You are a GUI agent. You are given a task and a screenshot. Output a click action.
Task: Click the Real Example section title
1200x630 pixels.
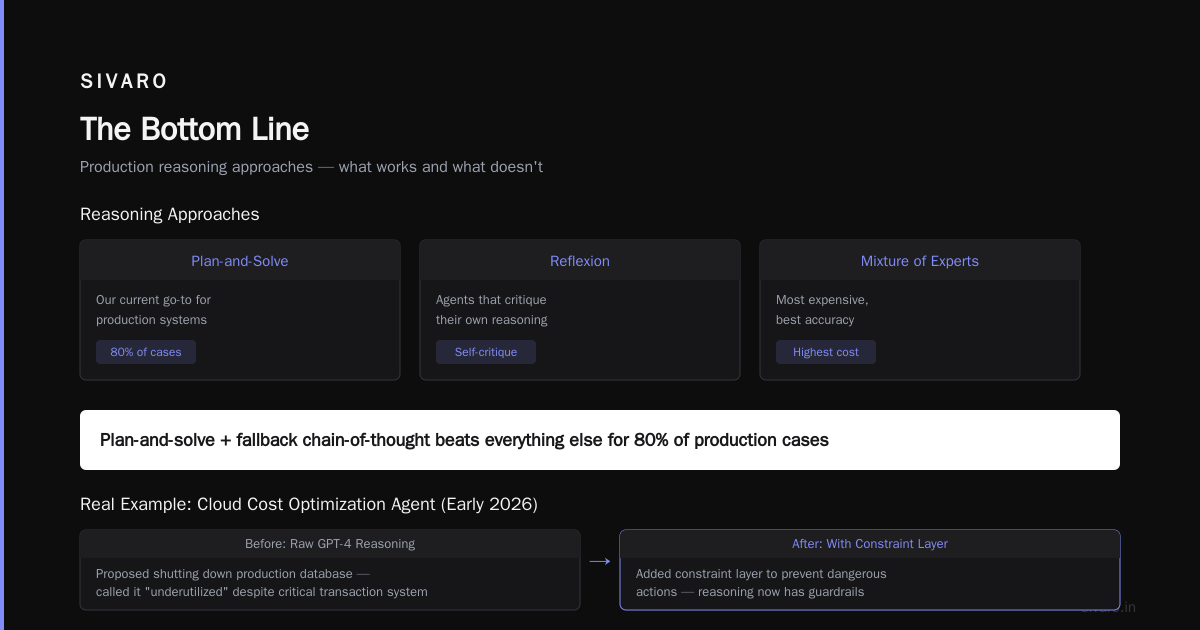pyautogui.click(x=309, y=505)
